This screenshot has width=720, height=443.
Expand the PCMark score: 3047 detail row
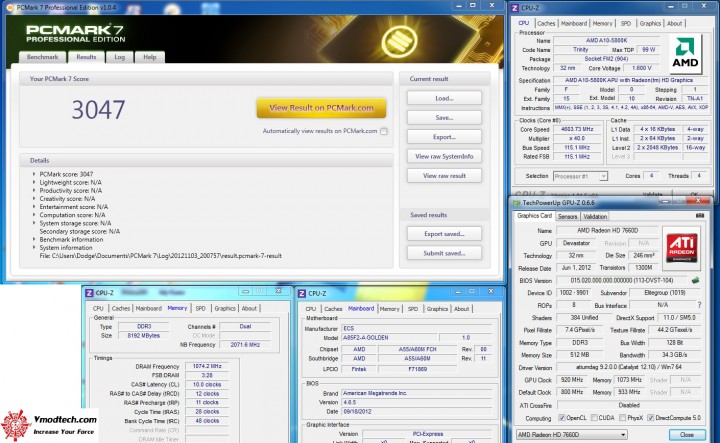(x=34, y=174)
